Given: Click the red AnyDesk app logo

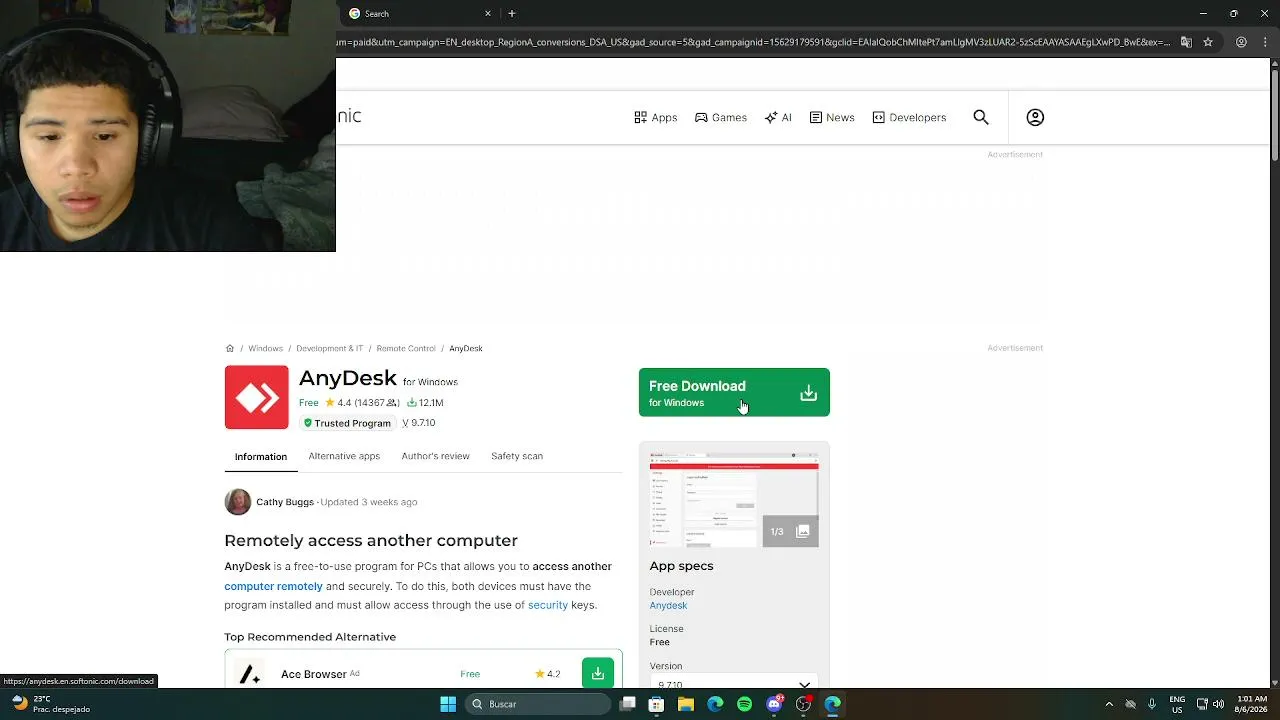Looking at the screenshot, I should coord(257,398).
